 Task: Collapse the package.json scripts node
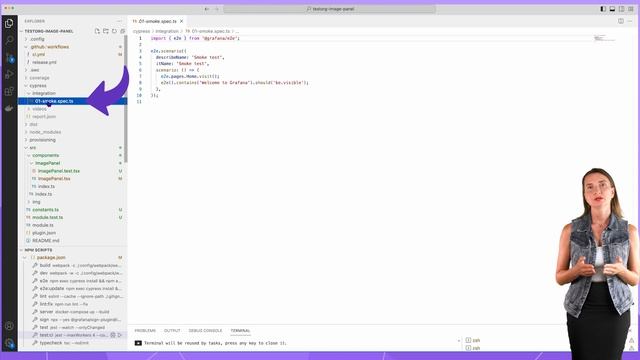[x=25, y=258]
